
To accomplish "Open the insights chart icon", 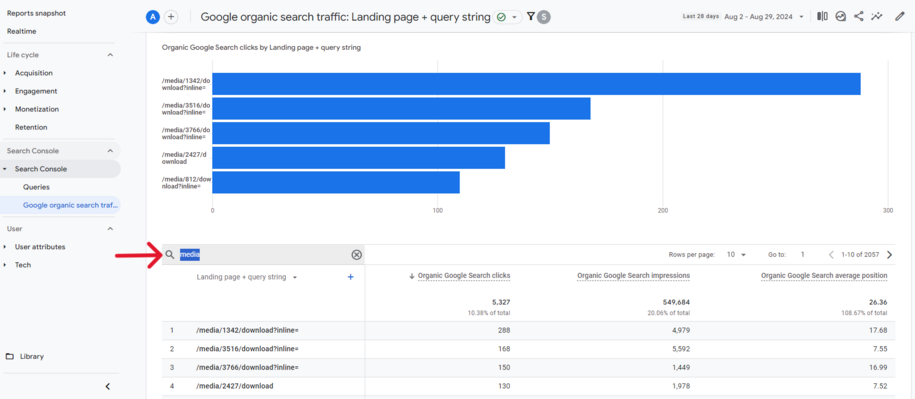I will (x=840, y=17).
